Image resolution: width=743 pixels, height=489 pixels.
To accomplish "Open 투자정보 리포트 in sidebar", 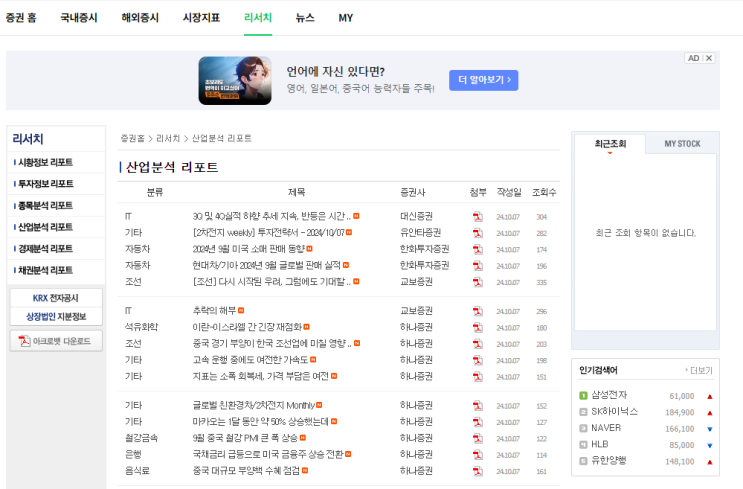I will pos(45,184).
